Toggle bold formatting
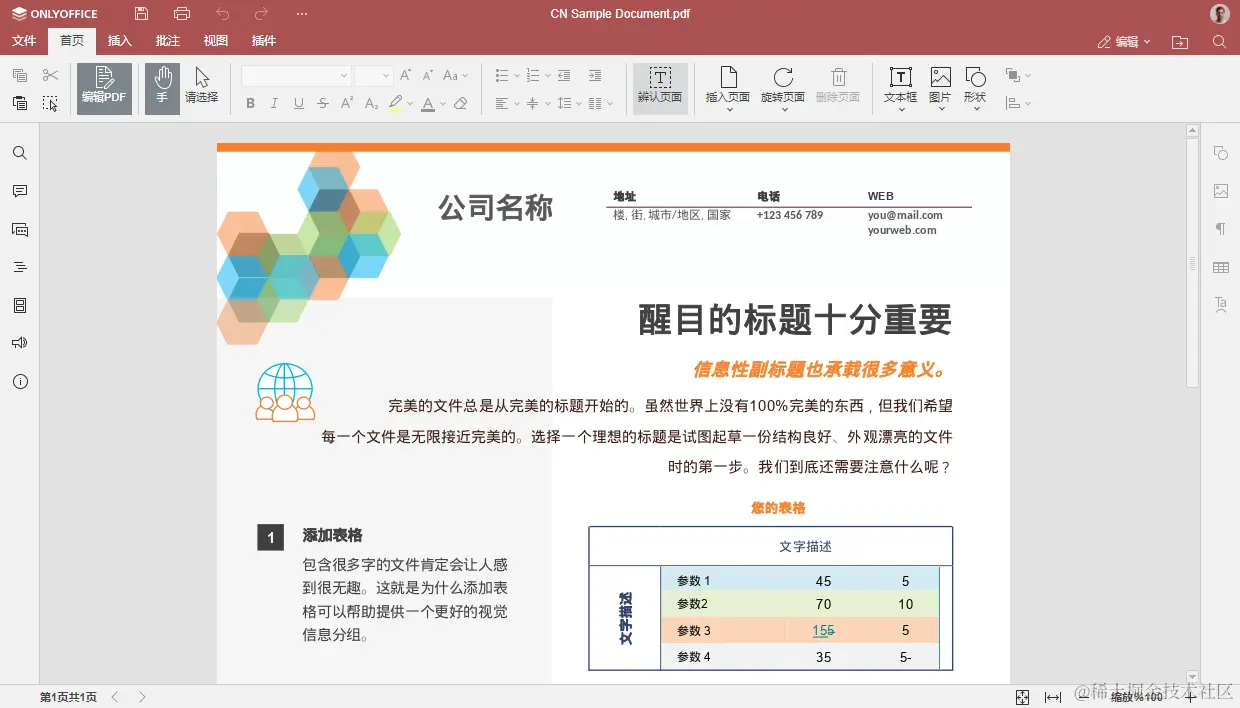1240x708 pixels. coord(251,103)
